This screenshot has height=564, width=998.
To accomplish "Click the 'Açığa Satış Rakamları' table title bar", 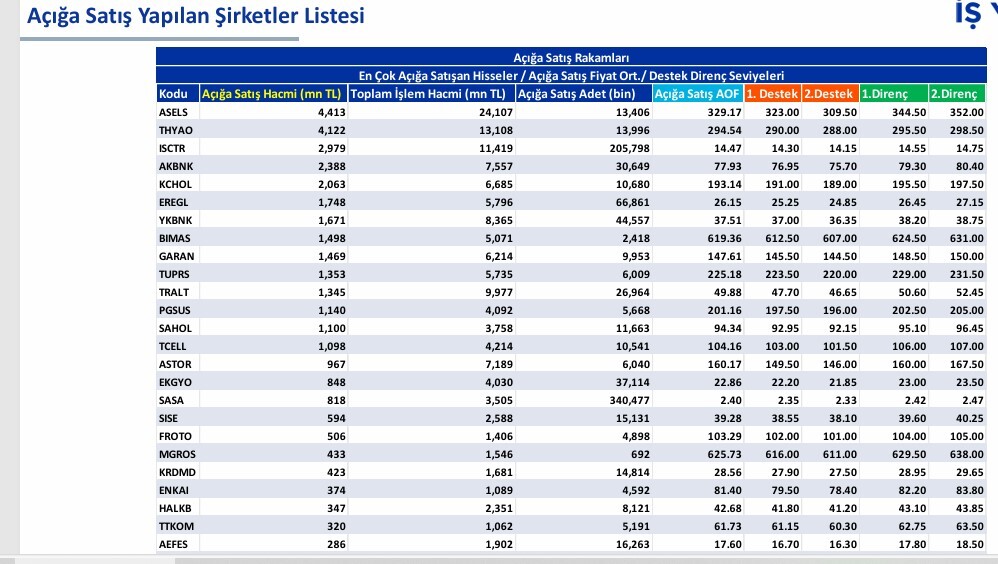I will click(x=570, y=58).
